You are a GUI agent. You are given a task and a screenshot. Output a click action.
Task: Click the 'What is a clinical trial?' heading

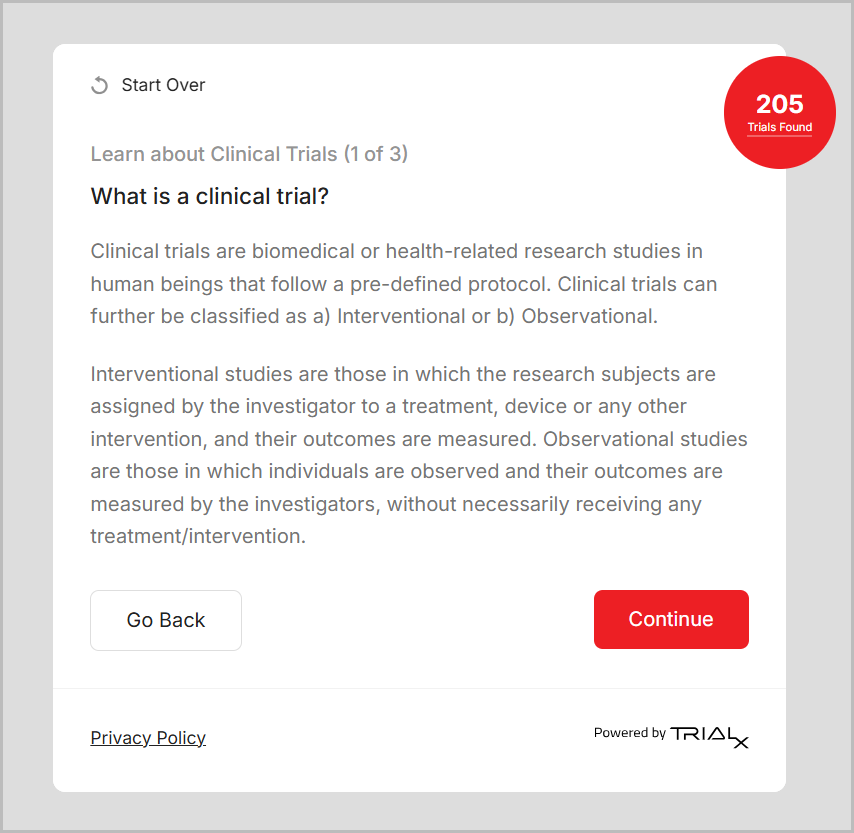coord(210,196)
